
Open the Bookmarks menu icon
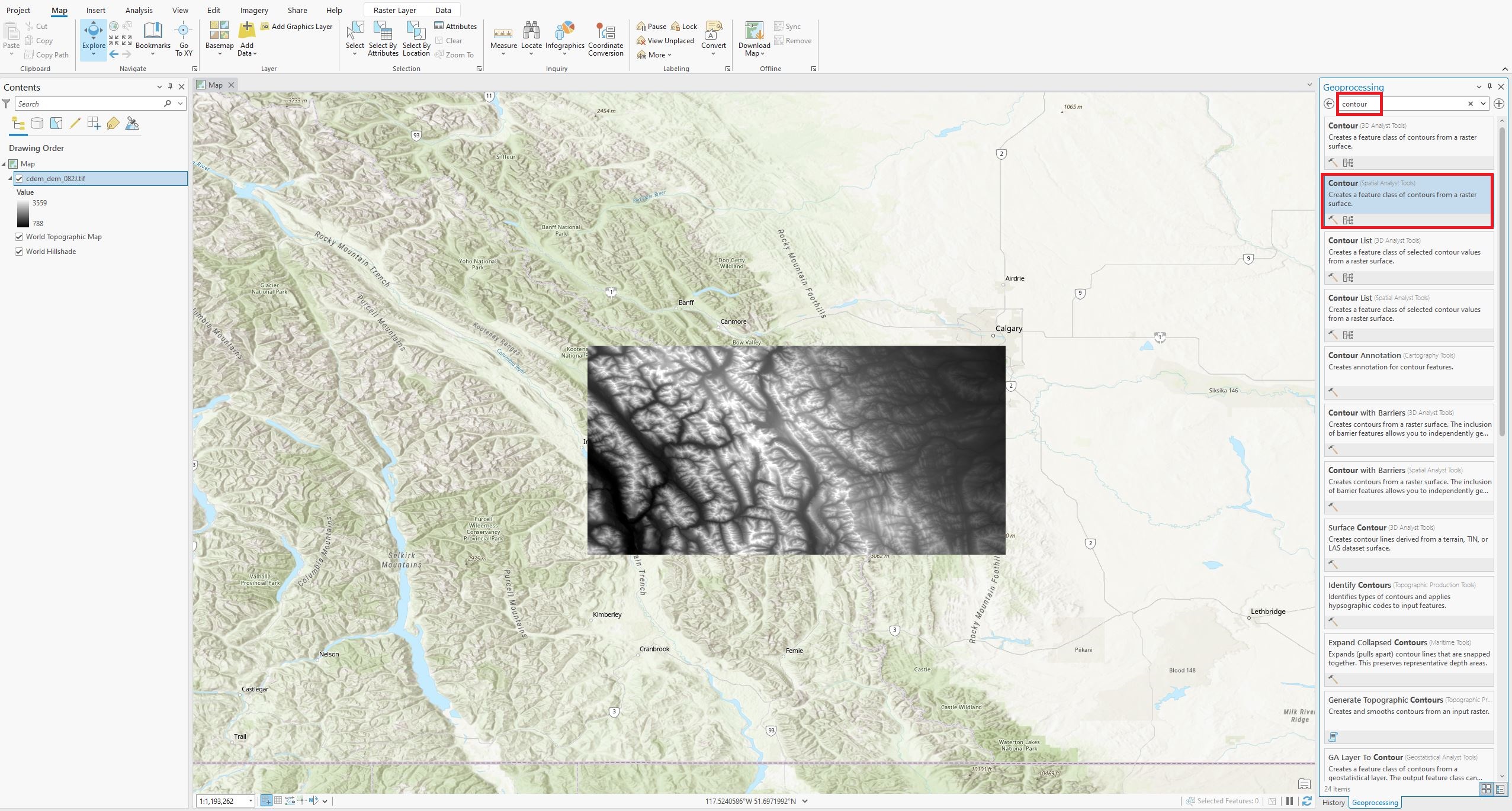(153, 31)
